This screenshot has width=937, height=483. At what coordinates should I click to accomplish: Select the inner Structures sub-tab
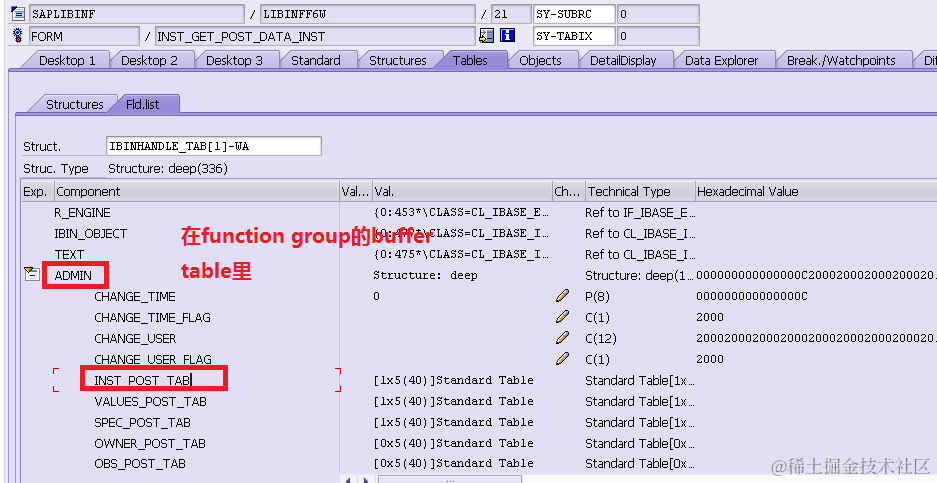[74, 104]
